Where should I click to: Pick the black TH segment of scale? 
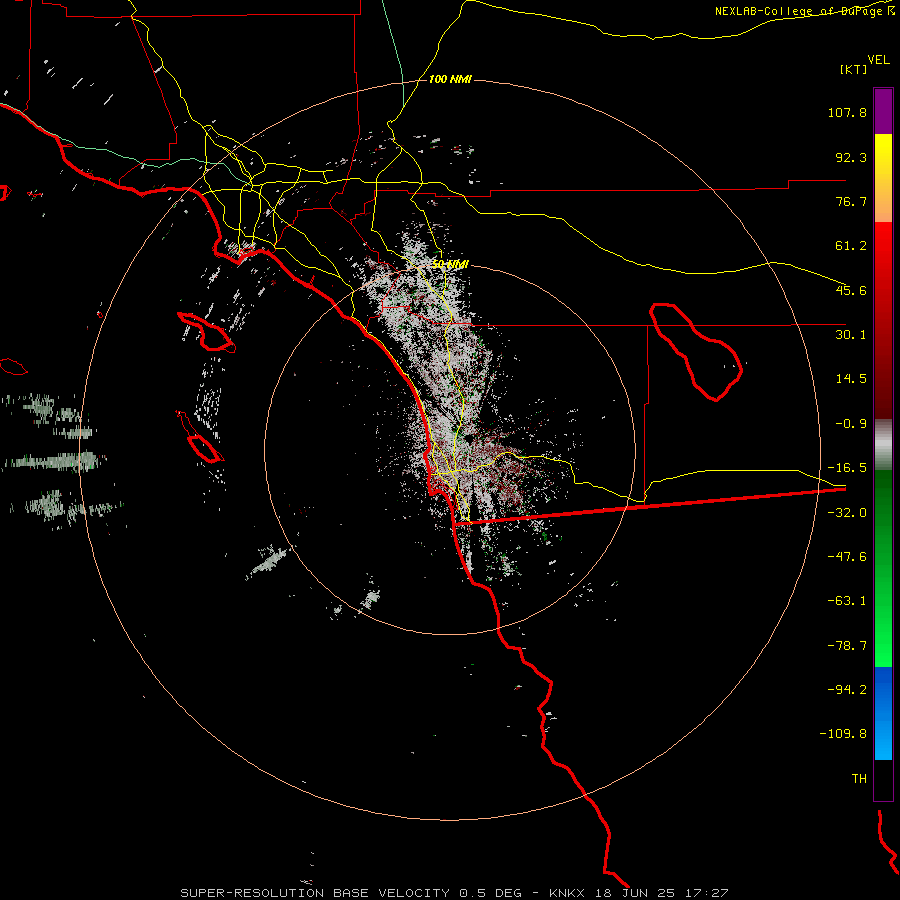(883, 779)
